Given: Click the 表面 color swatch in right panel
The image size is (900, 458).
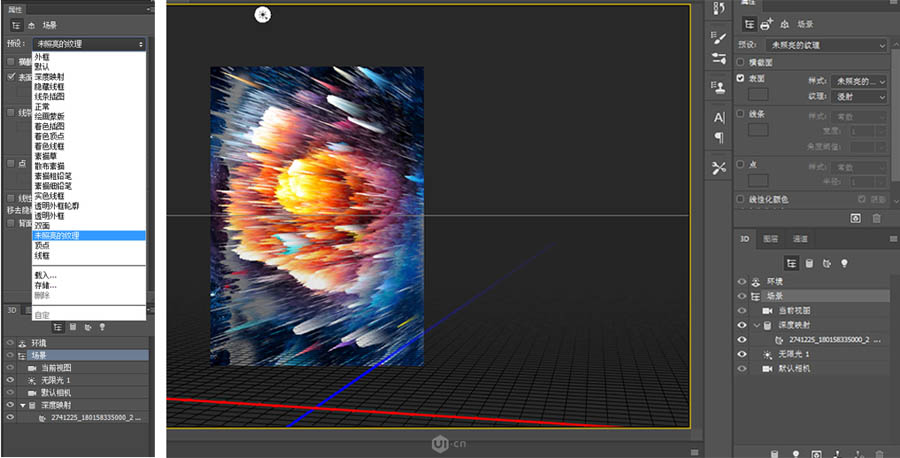Looking at the screenshot, I should click(x=759, y=94).
